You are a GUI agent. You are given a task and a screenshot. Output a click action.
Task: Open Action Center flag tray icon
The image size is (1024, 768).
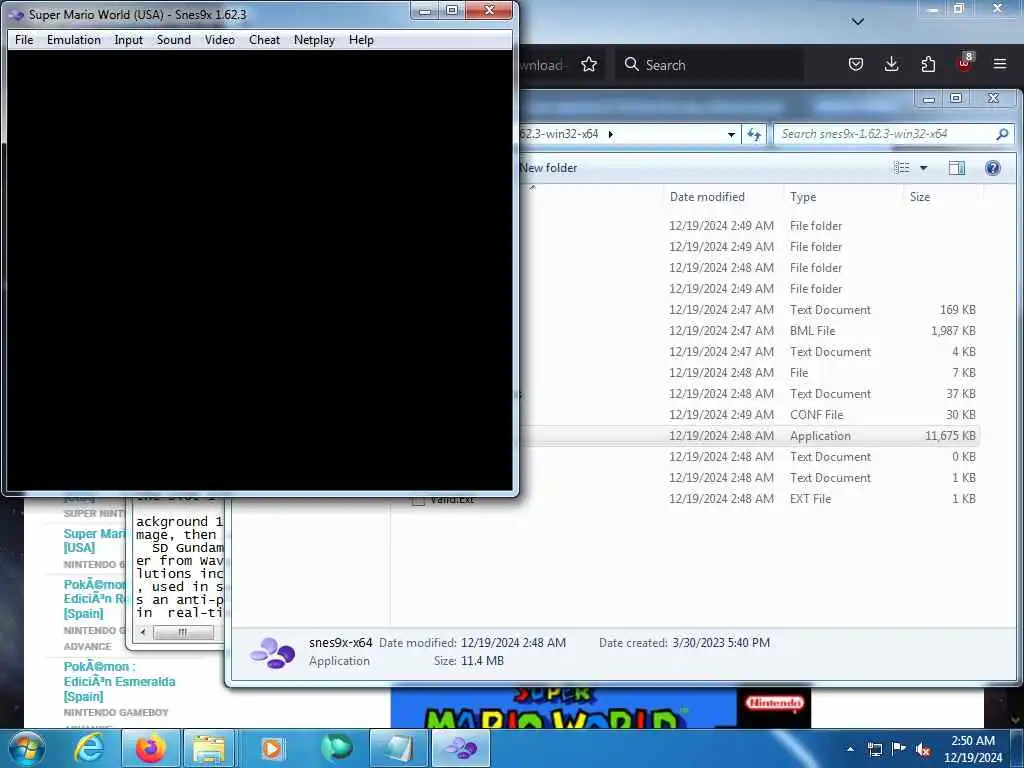pyautogui.click(x=899, y=748)
